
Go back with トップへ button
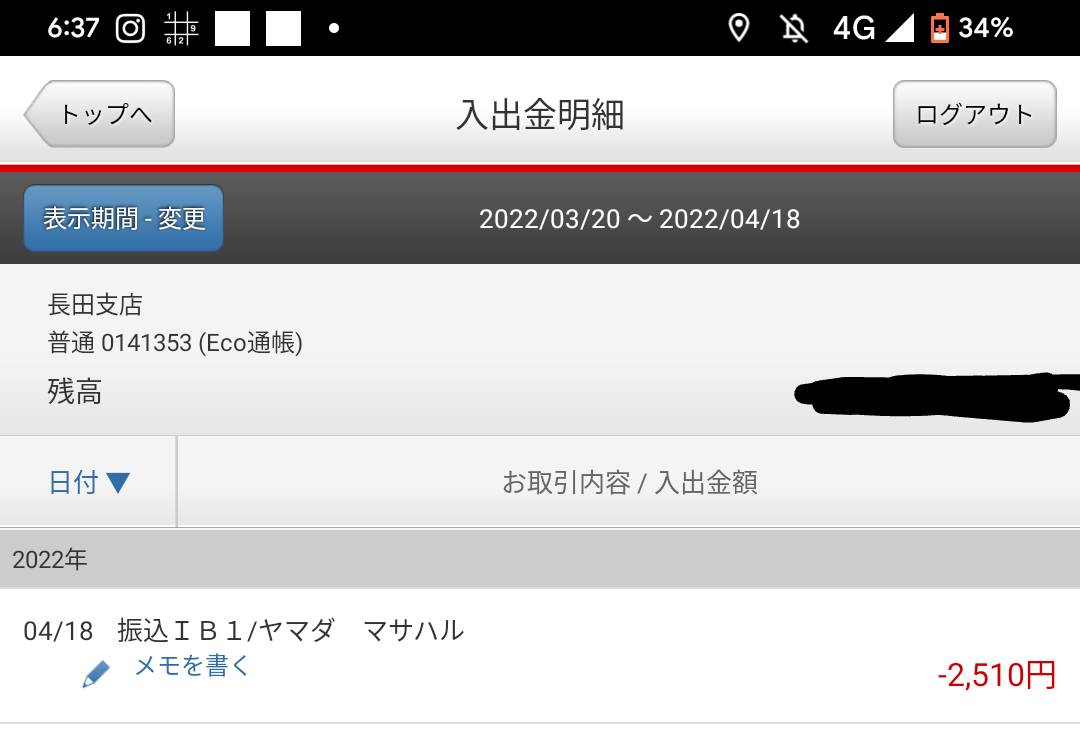pos(99,114)
